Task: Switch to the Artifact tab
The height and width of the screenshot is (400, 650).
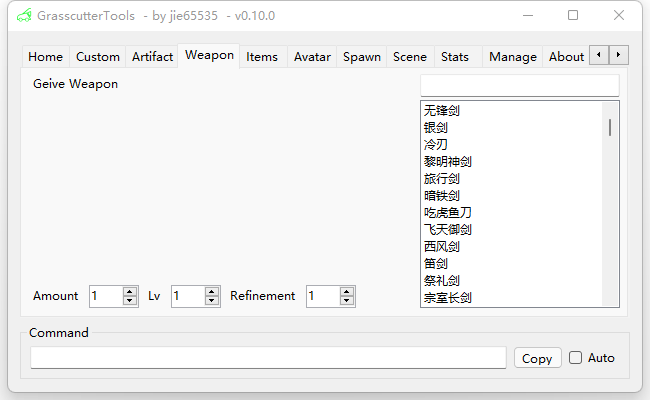Action: tap(152, 57)
